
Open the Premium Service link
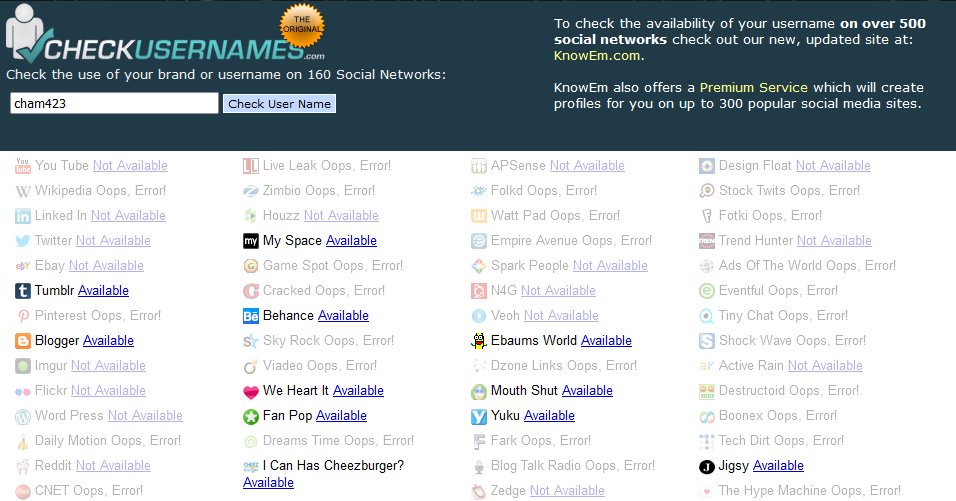753,88
